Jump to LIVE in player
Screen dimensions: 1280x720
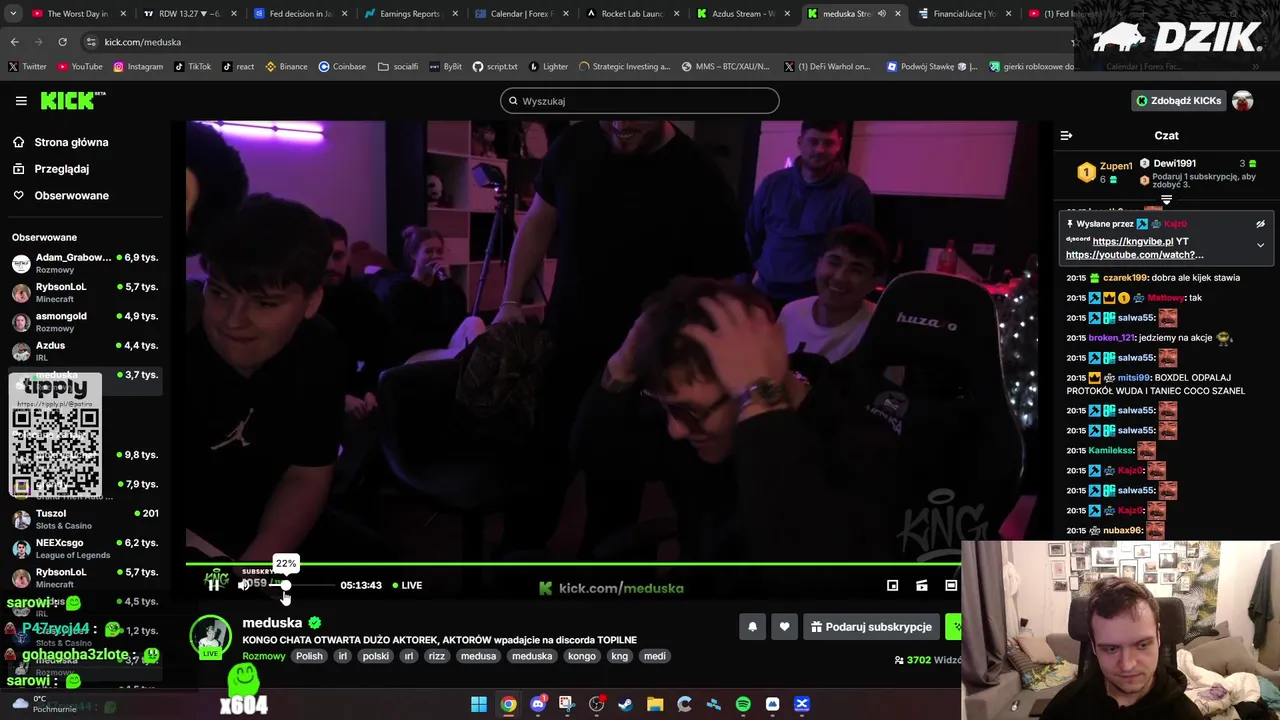coord(407,585)
